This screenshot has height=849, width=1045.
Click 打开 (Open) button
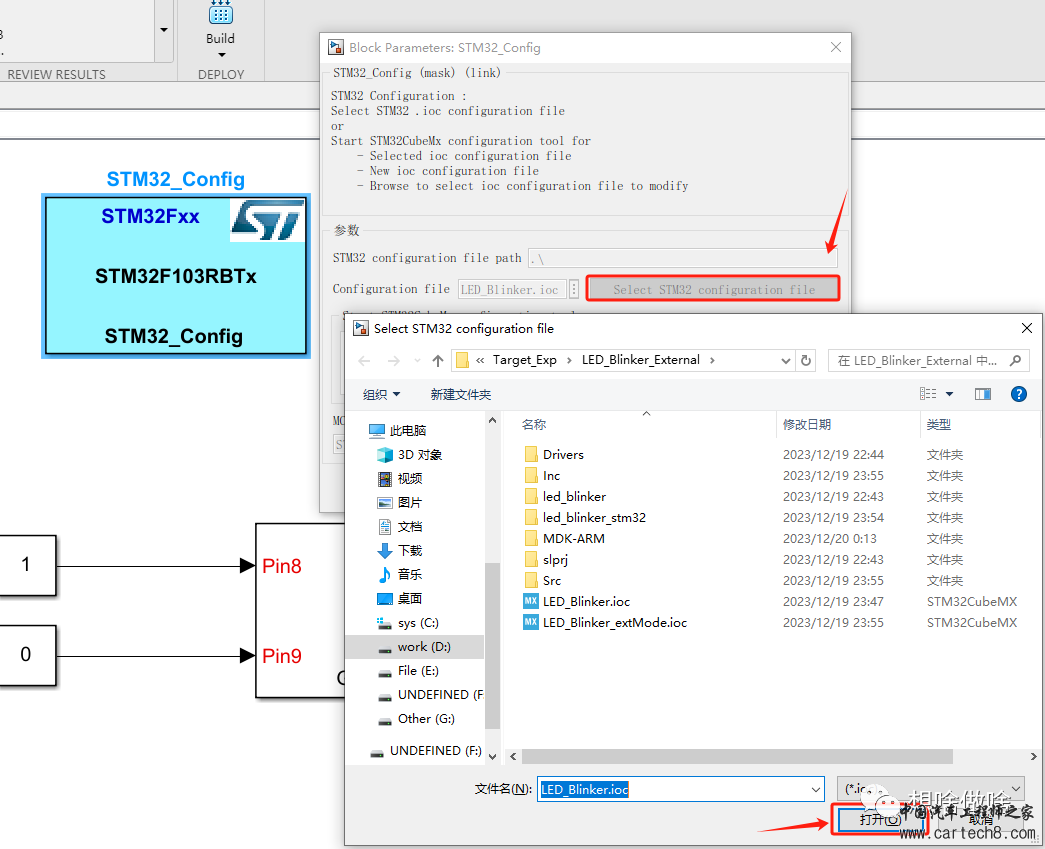coord(880,819)
